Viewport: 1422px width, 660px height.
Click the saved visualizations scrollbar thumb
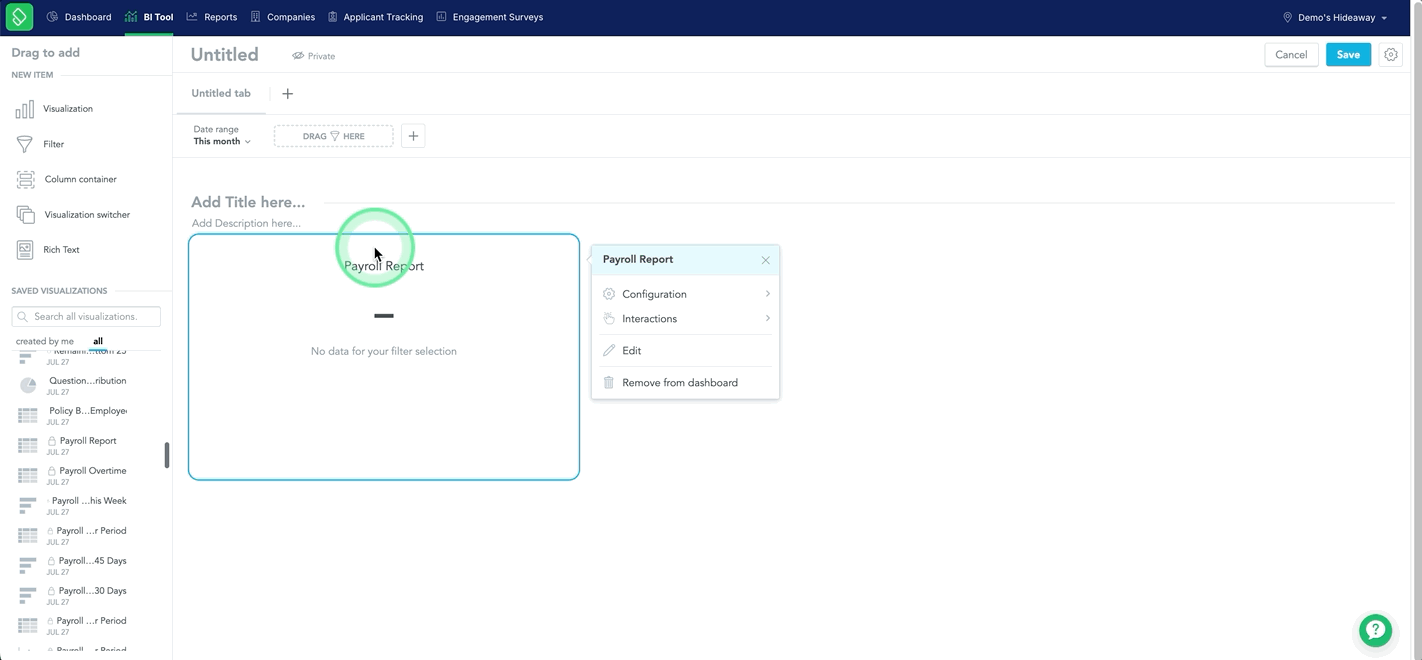coord(167,455)
